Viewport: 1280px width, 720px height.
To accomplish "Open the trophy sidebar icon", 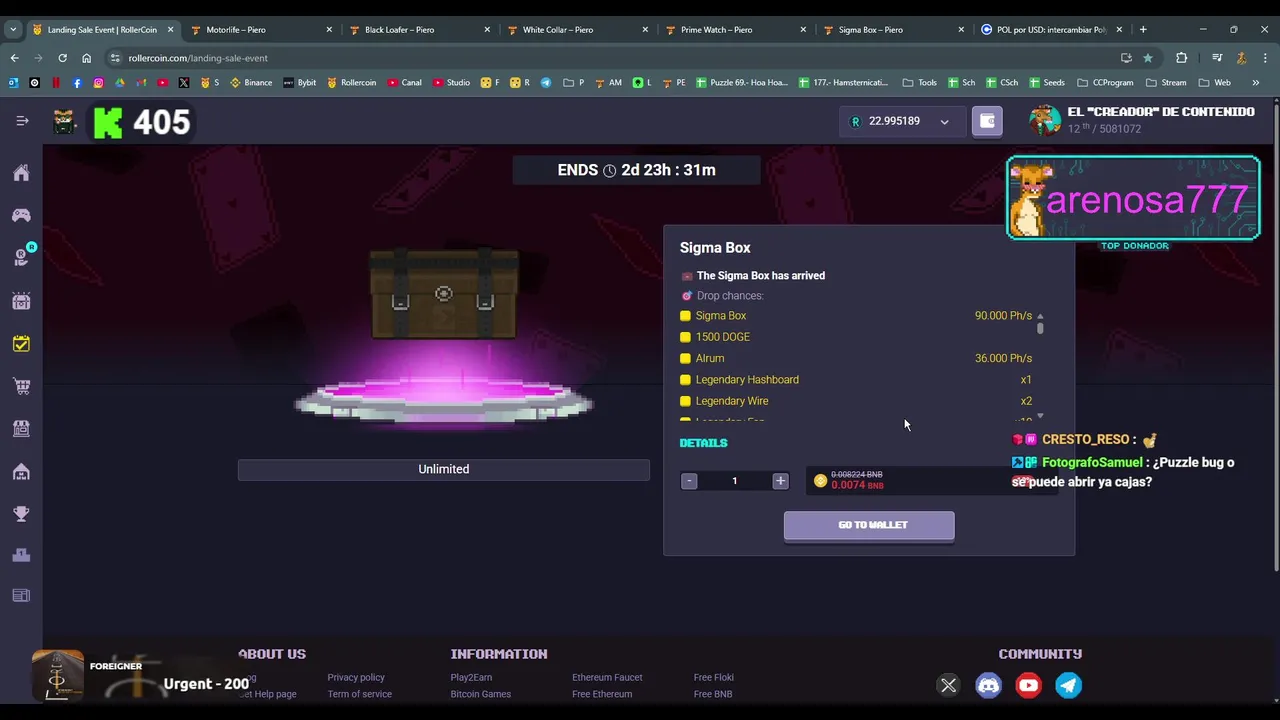I will (x=21, y=513).
